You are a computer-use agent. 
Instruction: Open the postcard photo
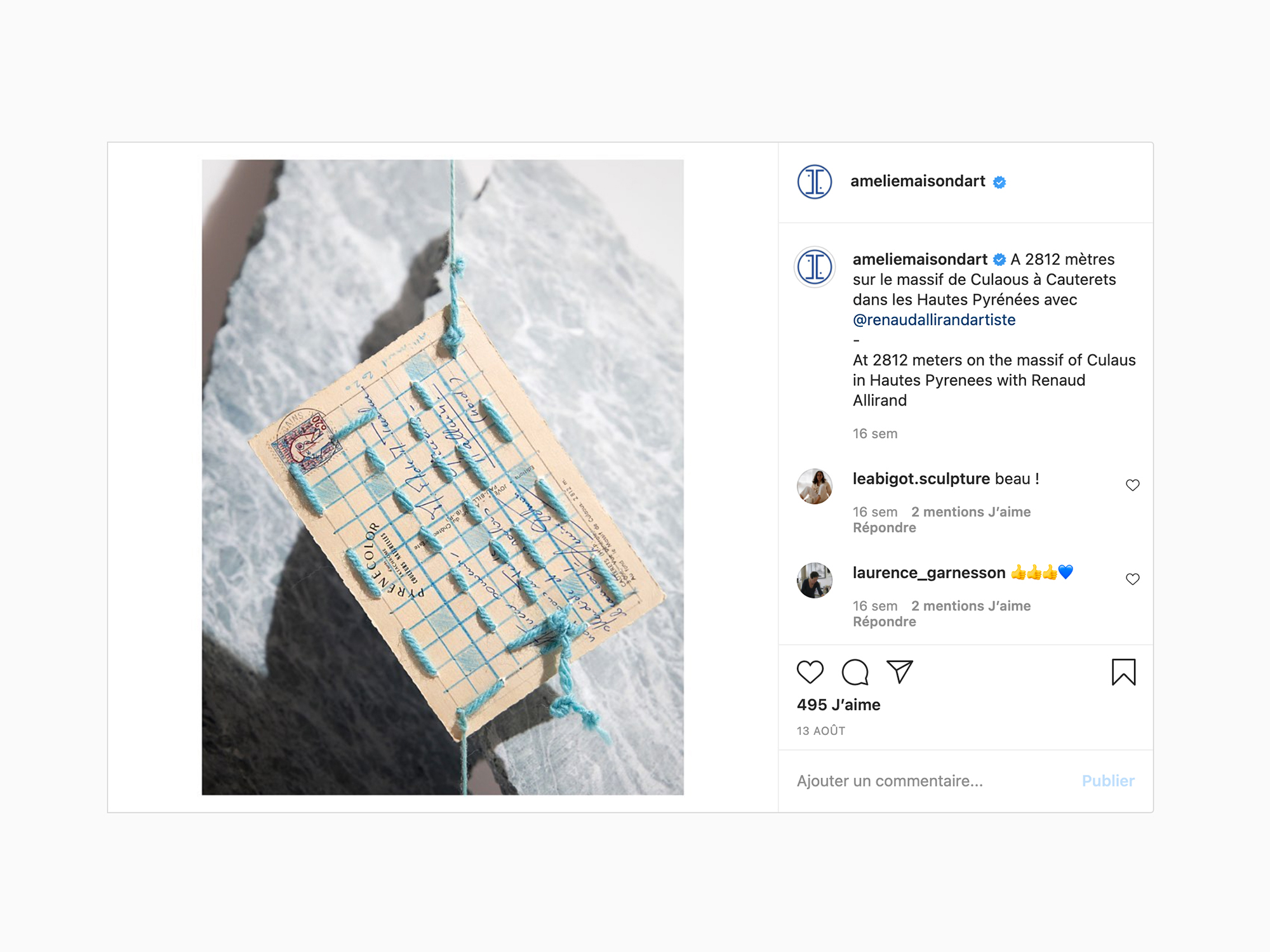[x=443, y=477]
